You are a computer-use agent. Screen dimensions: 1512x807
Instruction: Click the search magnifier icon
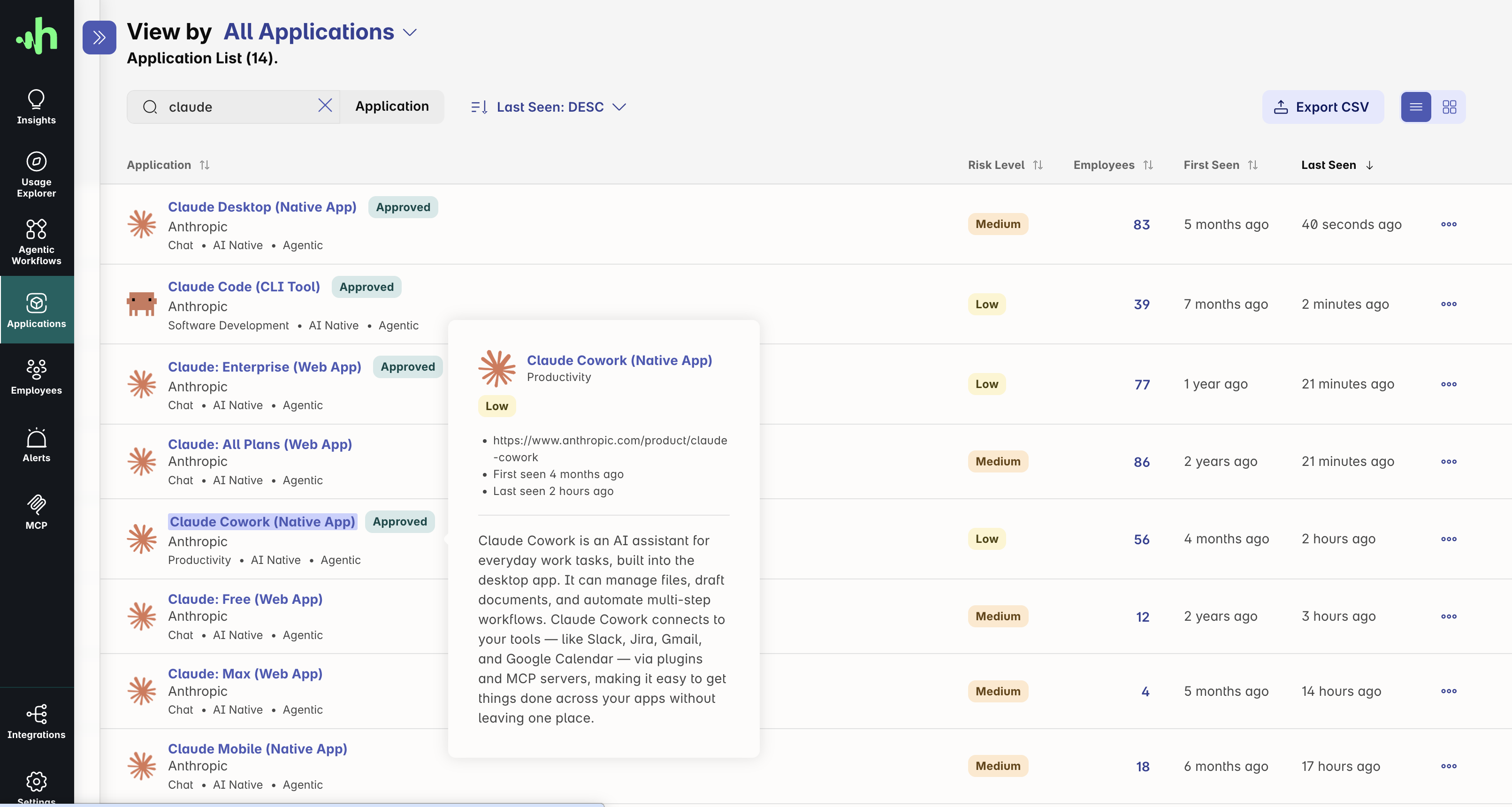(x=150, y=107)
